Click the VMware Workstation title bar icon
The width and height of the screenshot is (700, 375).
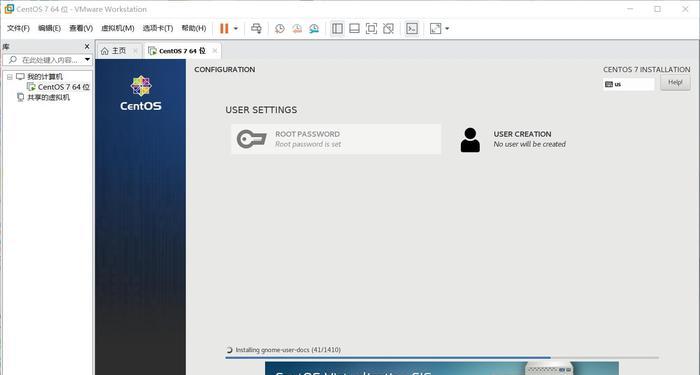[x=8, y=8]
